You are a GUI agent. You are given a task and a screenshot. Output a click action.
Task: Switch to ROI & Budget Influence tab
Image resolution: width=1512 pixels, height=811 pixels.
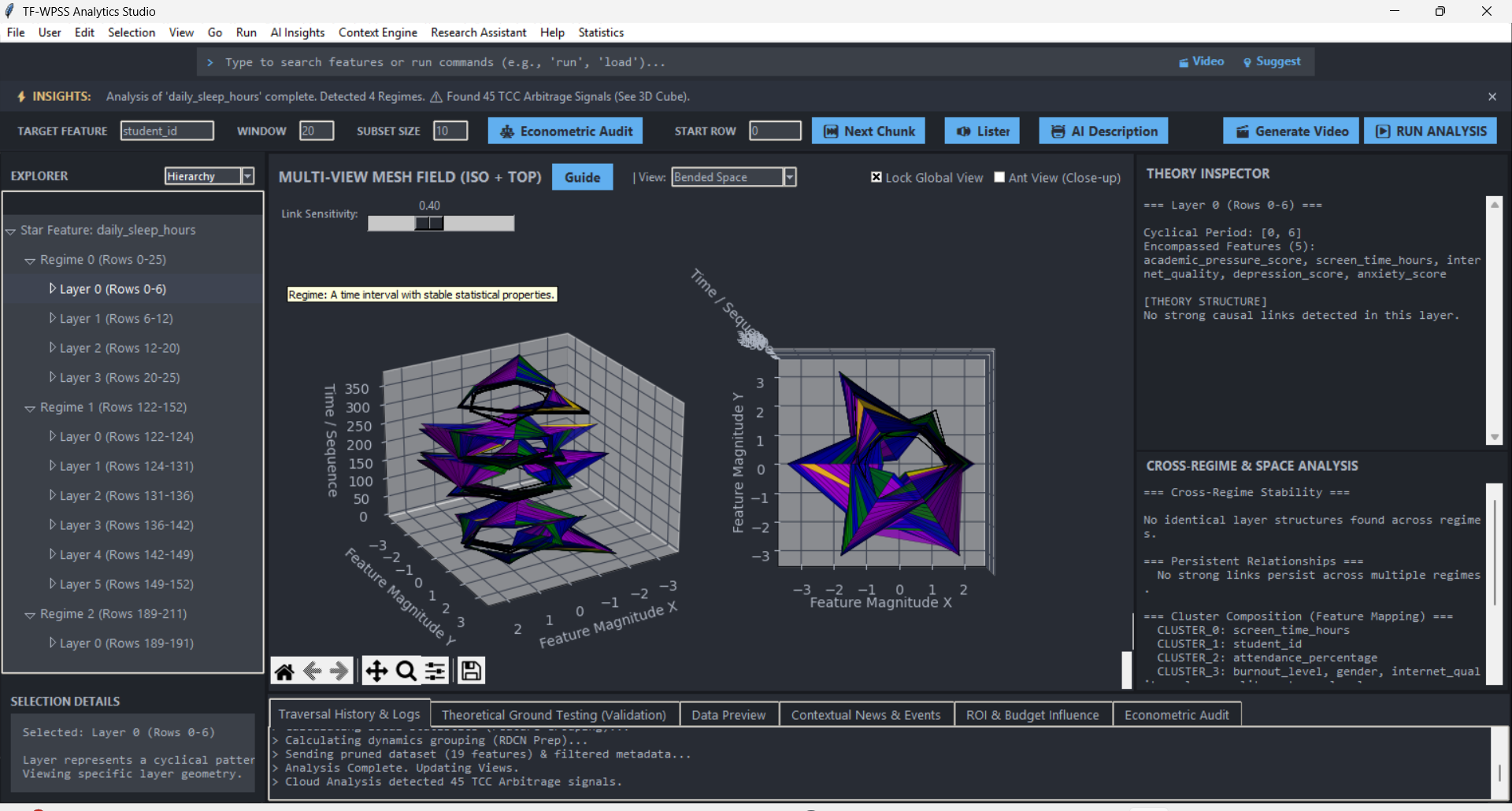pos(1032,715)
